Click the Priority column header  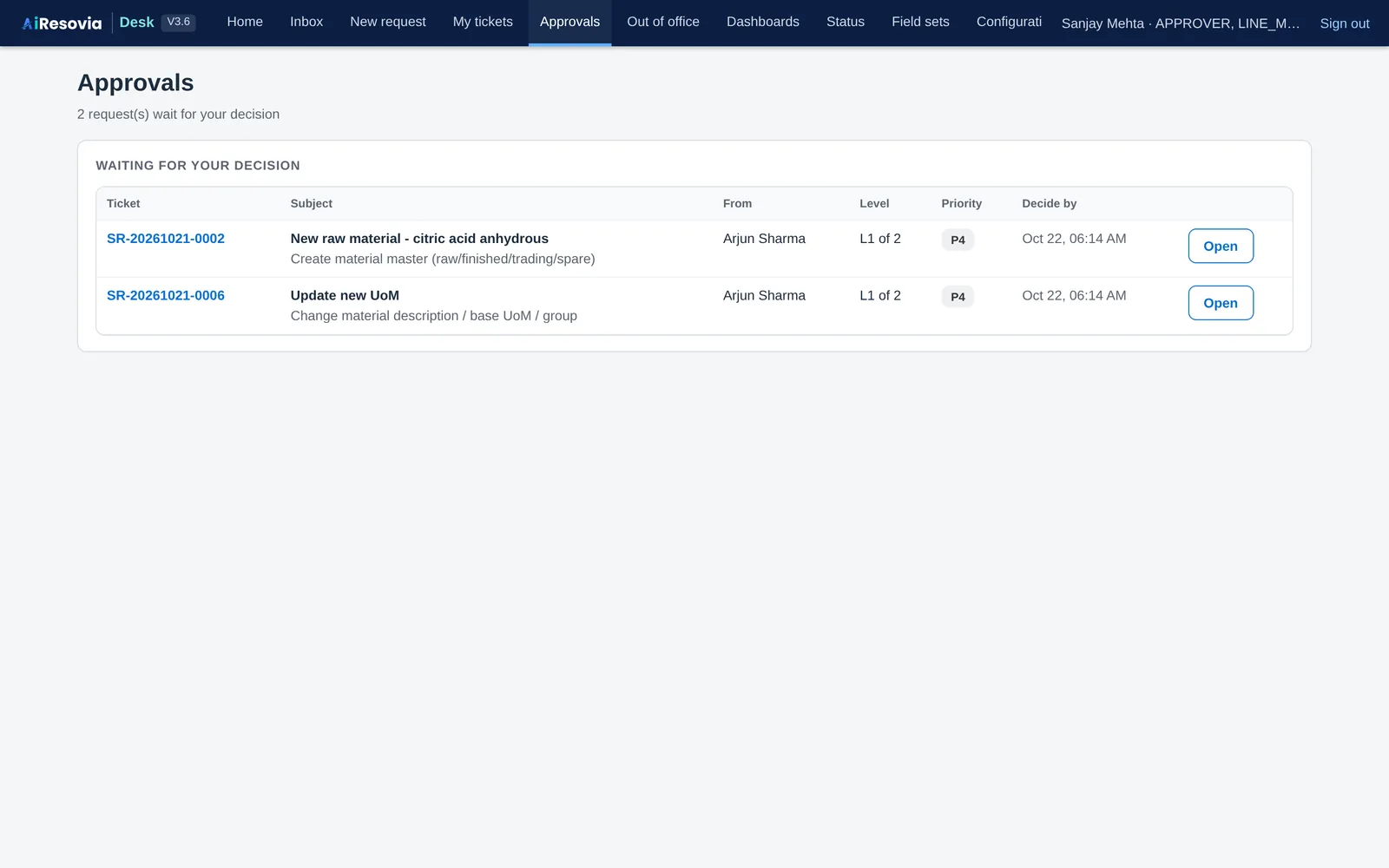tap(962, 203)
